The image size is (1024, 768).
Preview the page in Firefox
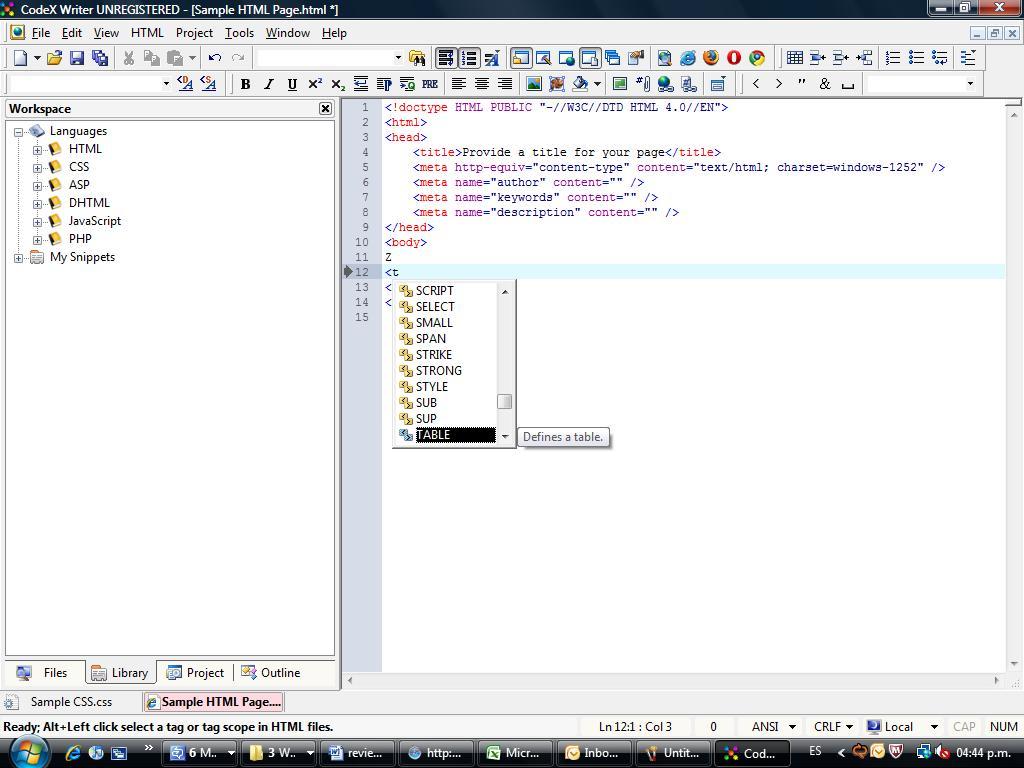(710, 57)
